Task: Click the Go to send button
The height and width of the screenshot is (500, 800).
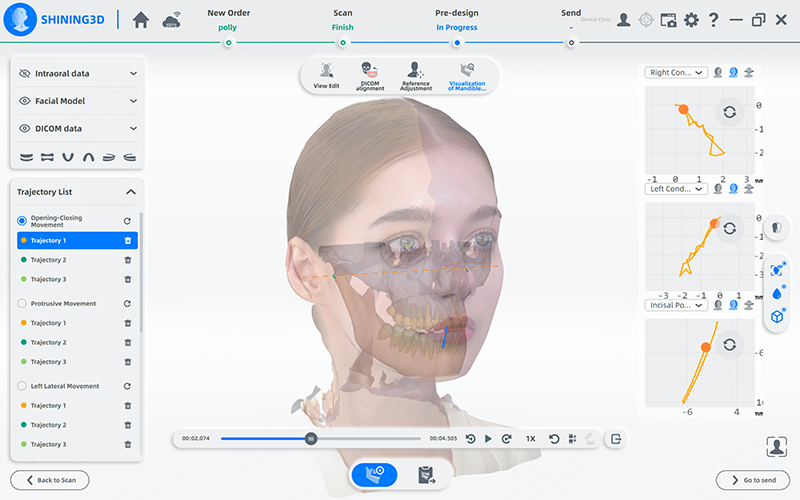Action: [x=754, y=480]
